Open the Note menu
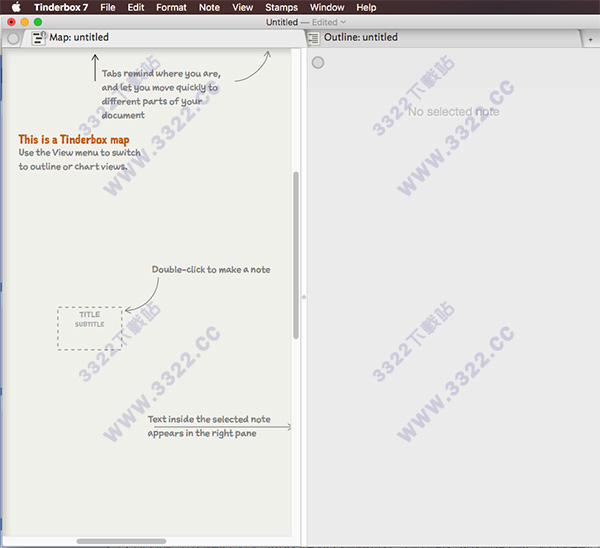 click(209, 7)
